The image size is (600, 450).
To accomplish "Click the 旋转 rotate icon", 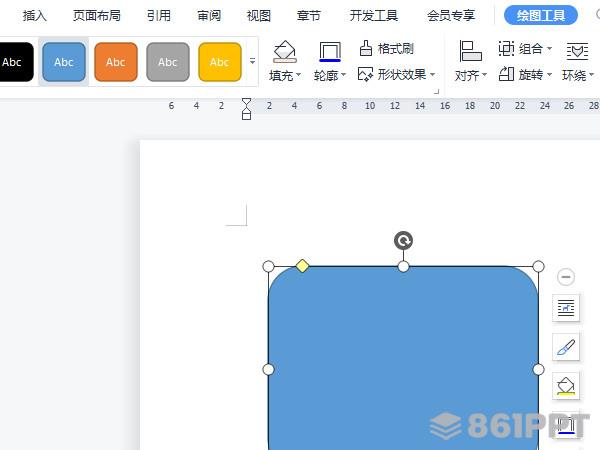I will (506, 74).
